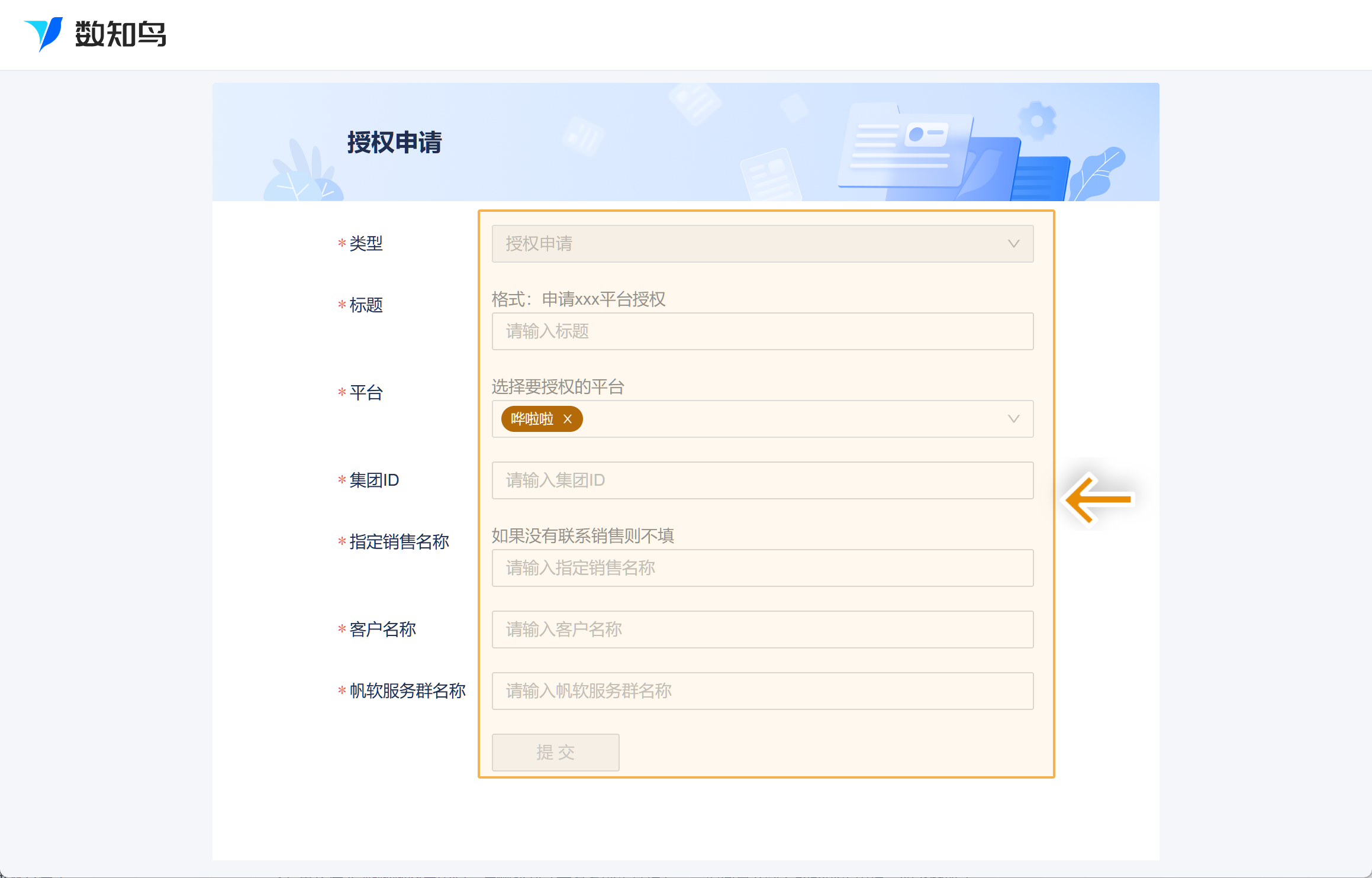
Task: Focus the 客户名称 input field
Action: (762, 630)
